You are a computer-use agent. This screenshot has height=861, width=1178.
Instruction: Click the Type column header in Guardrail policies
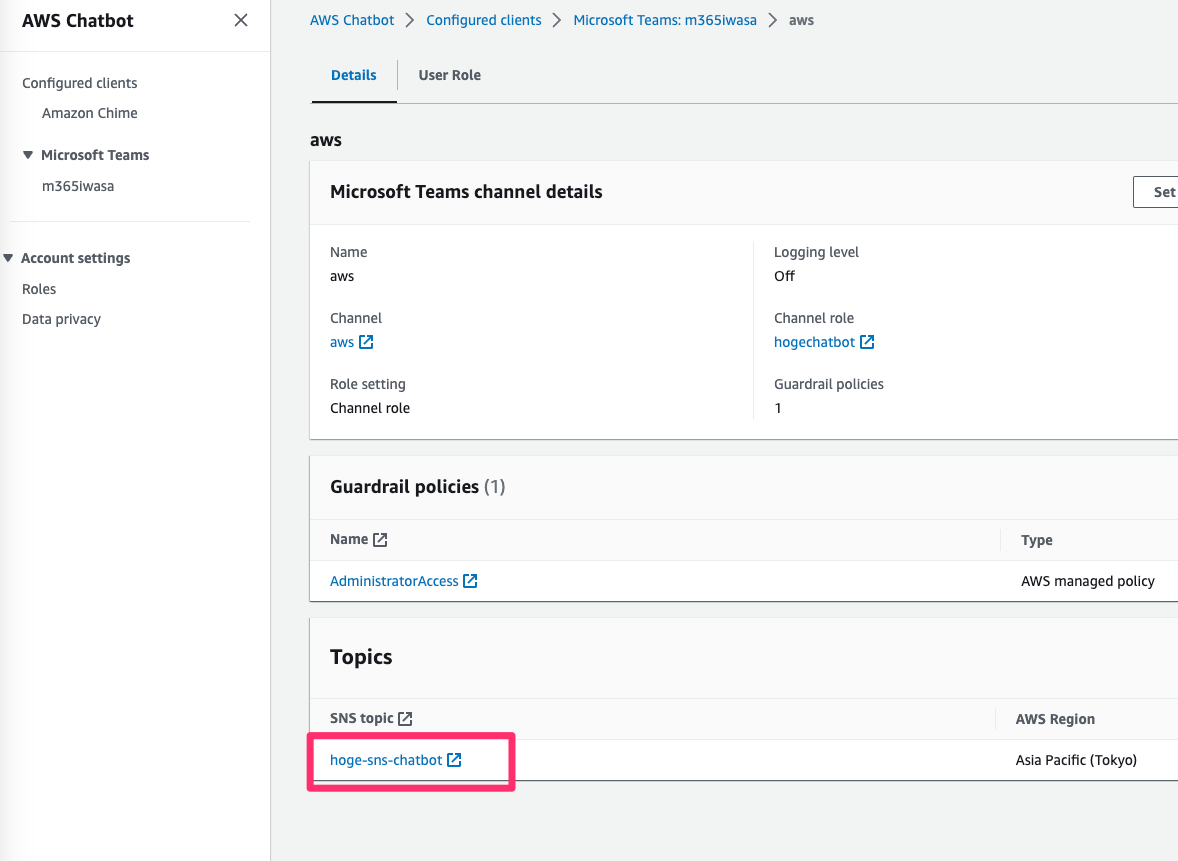pyautogui.click(x=1037, y=539)
